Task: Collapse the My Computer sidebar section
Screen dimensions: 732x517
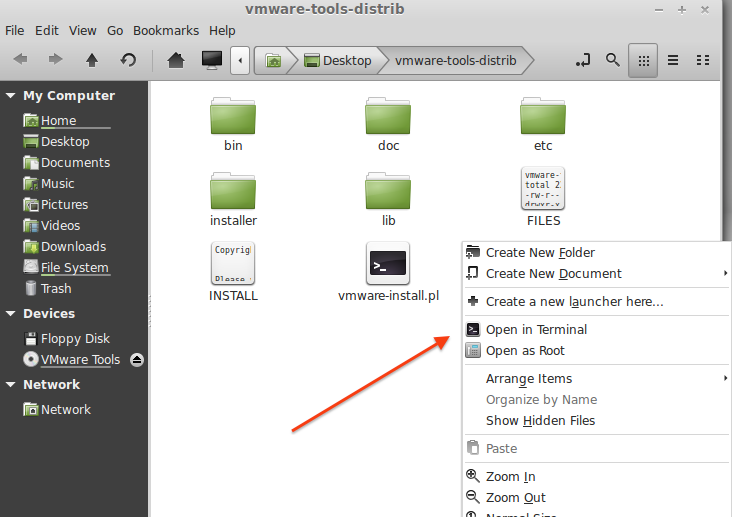Action: click(x=11, y=96)
